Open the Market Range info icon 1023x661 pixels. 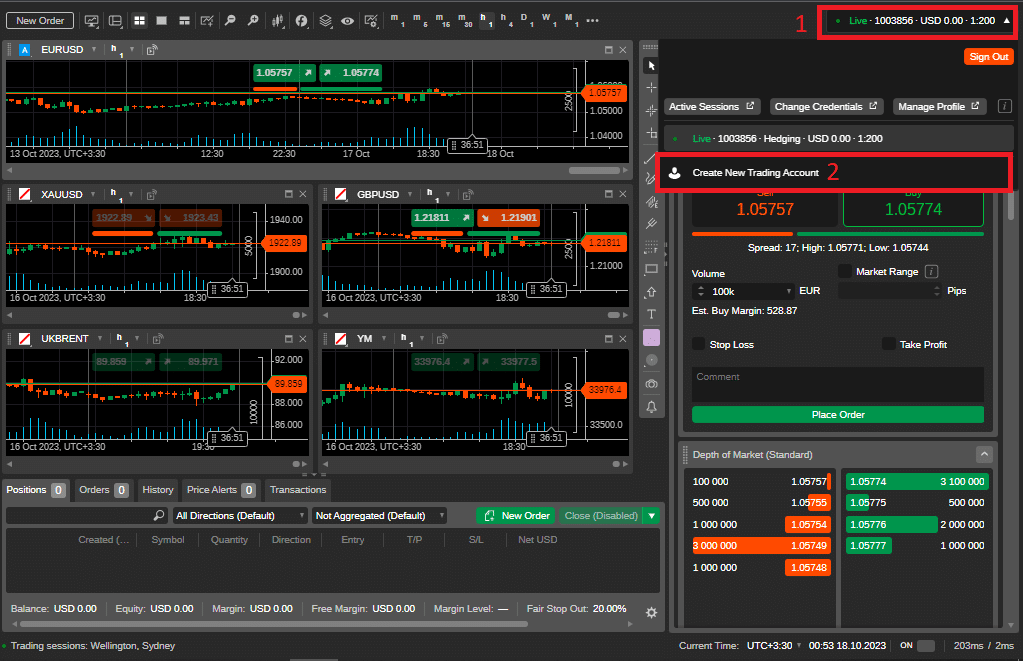point(932,271)
